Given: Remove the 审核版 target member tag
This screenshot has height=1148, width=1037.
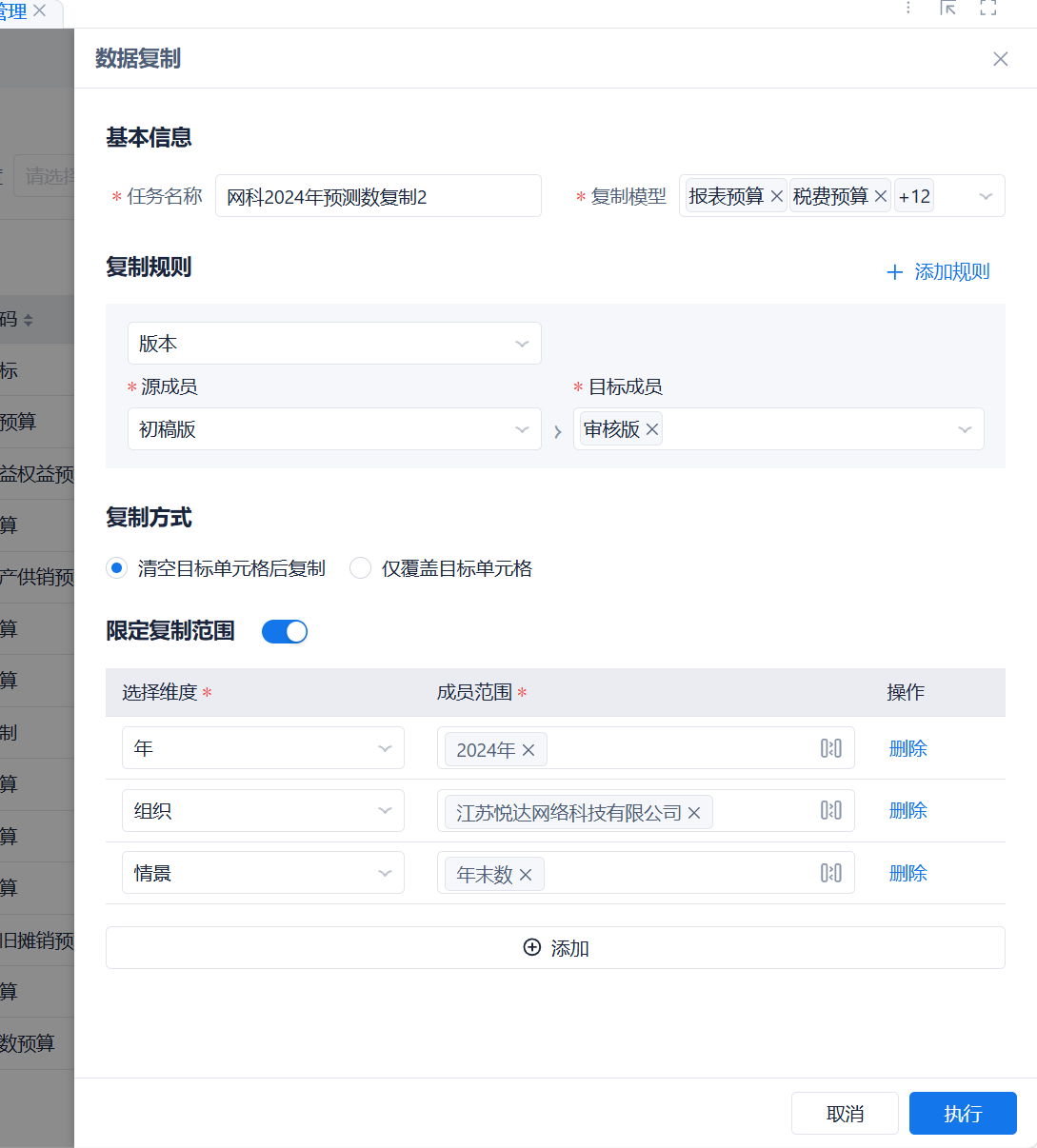Looking at the screenshot, I should (651, 429).
